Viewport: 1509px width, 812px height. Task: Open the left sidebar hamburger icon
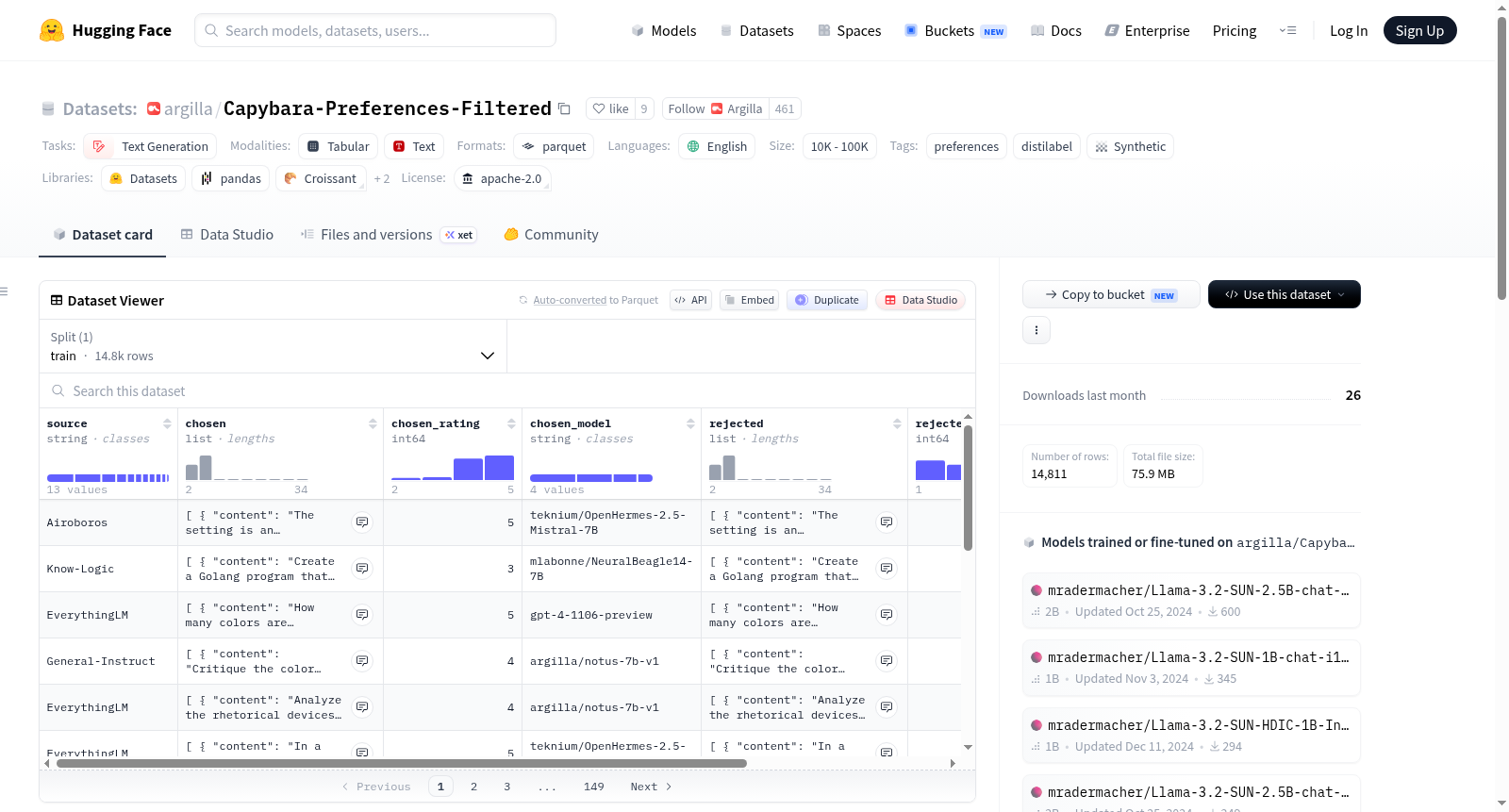[x=5, y=291]
